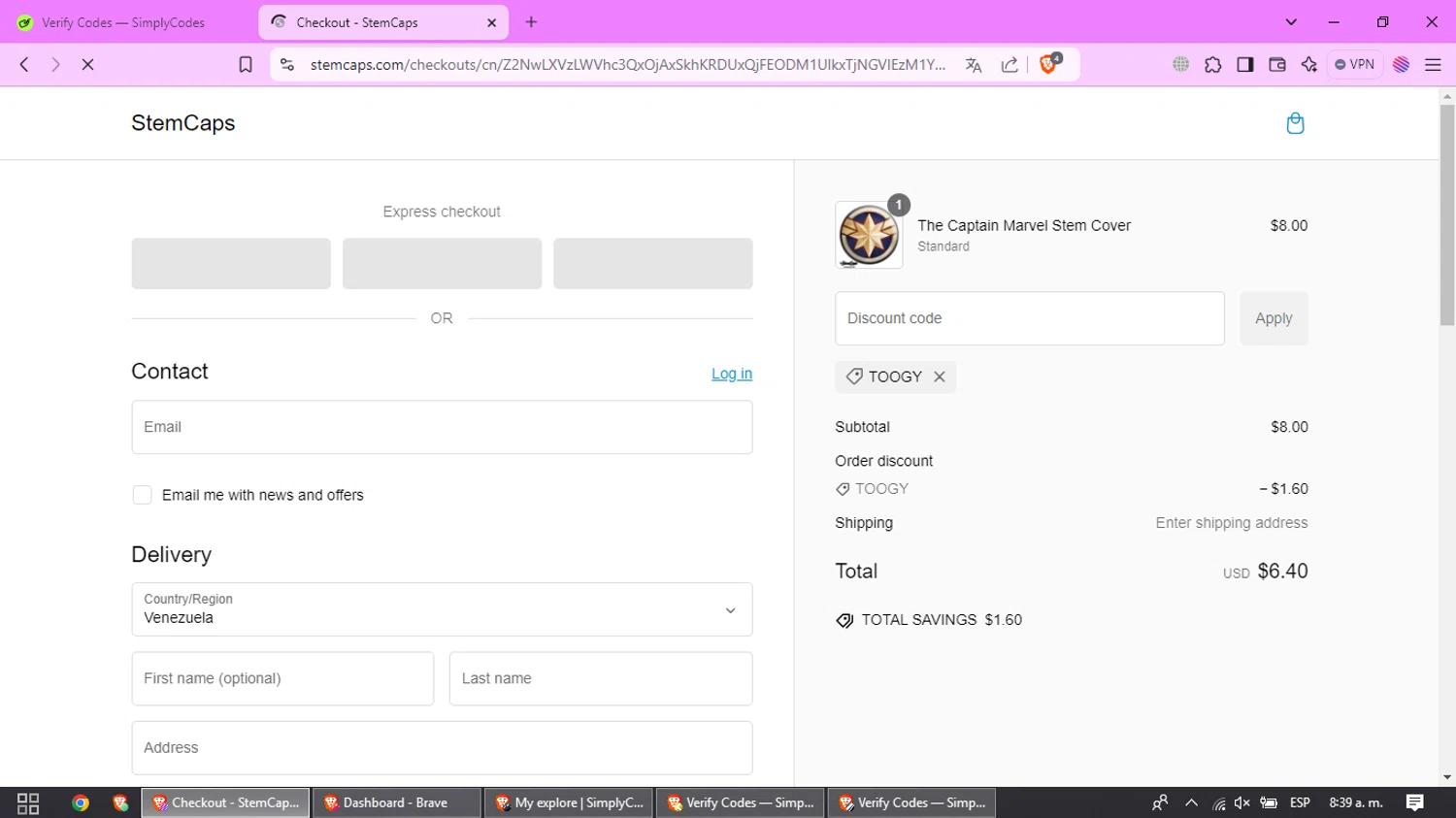Check Email me with news and offers

tap(142, 495)
